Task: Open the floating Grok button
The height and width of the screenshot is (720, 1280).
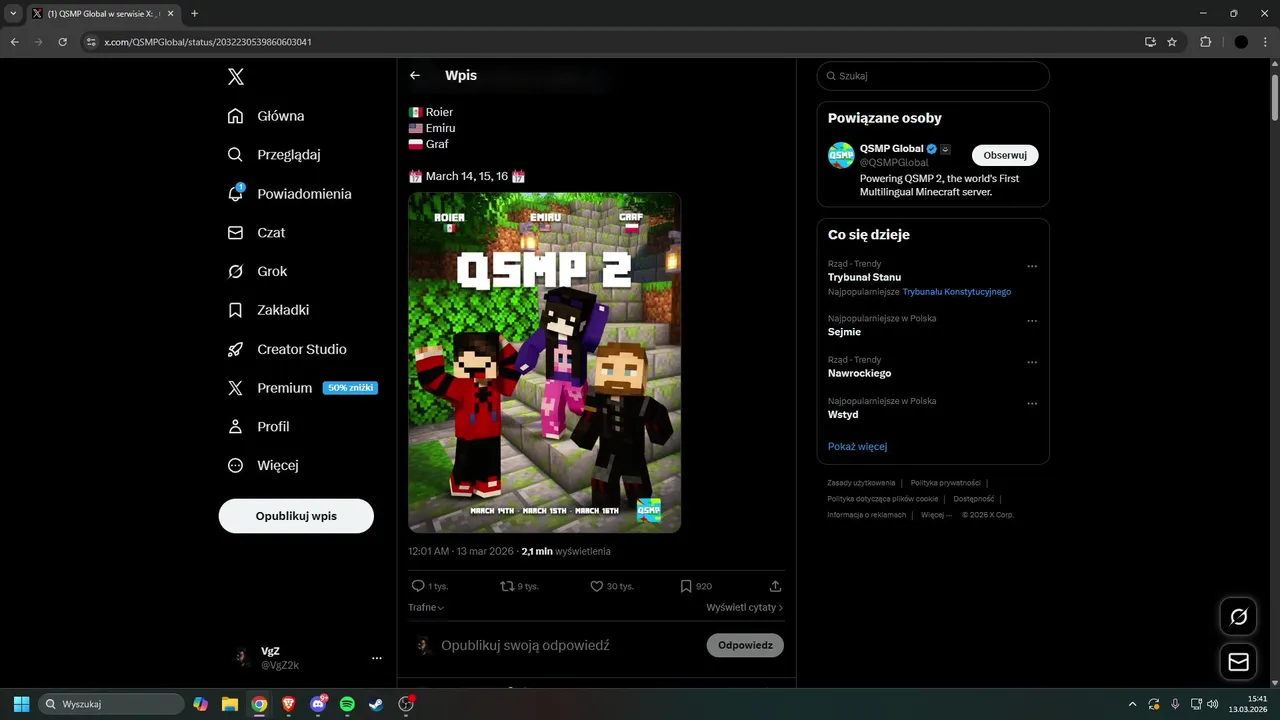Action: pos(1239,616)
